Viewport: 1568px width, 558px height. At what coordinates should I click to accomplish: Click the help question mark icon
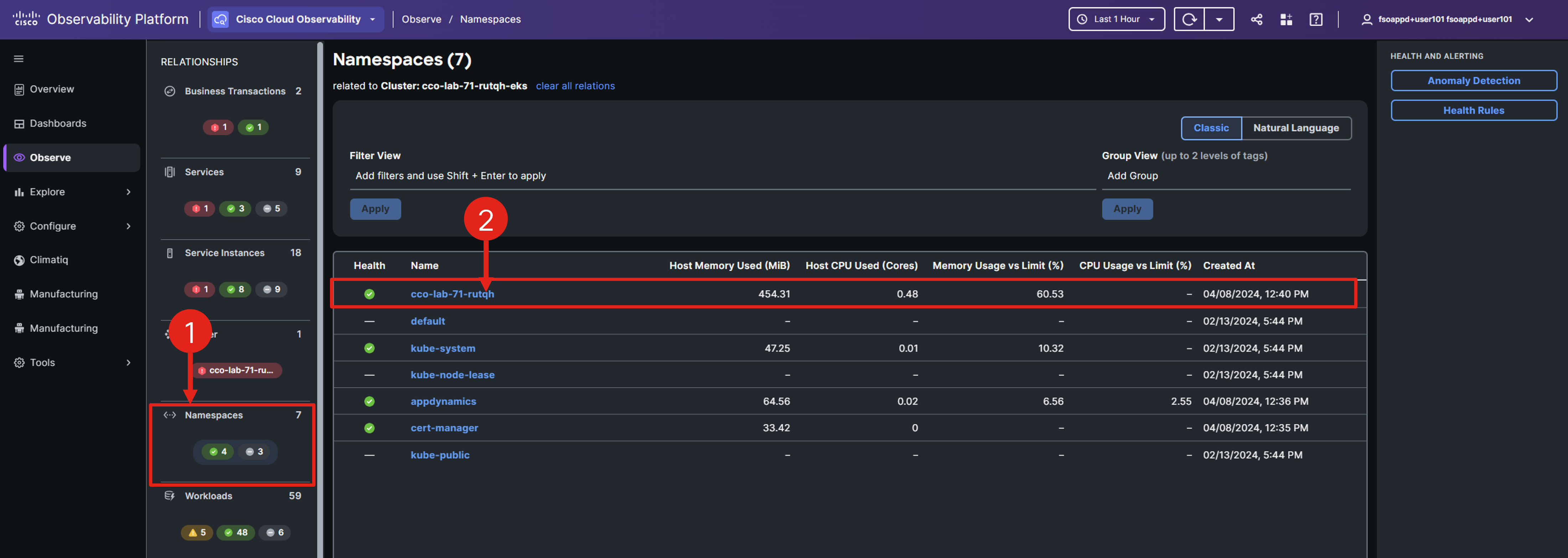point(1315,20)
